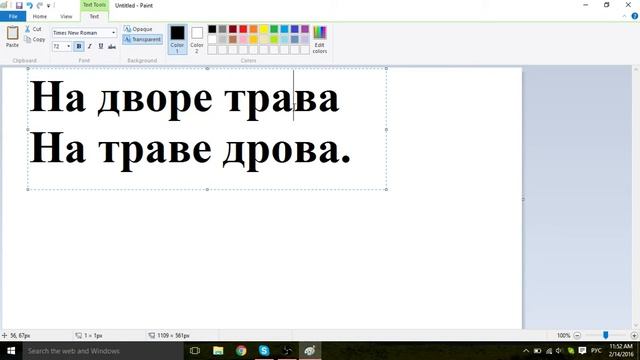Open the Times New Roman font family dropdown
640x360 pixels.
[x=113, y=33]
